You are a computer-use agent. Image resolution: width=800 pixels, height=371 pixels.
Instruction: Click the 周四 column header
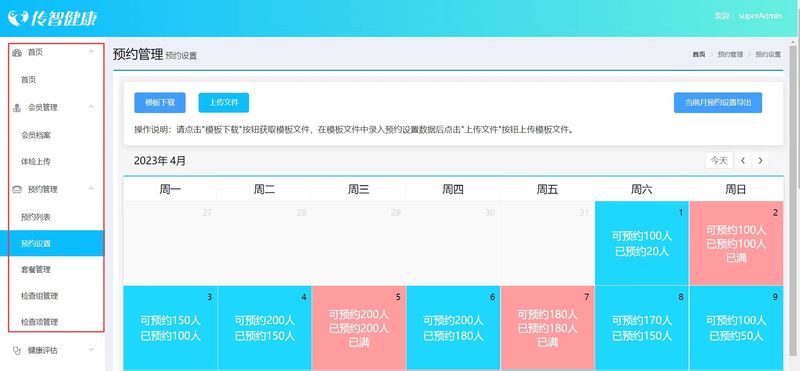pyautogui.click(x=453, y=190)
